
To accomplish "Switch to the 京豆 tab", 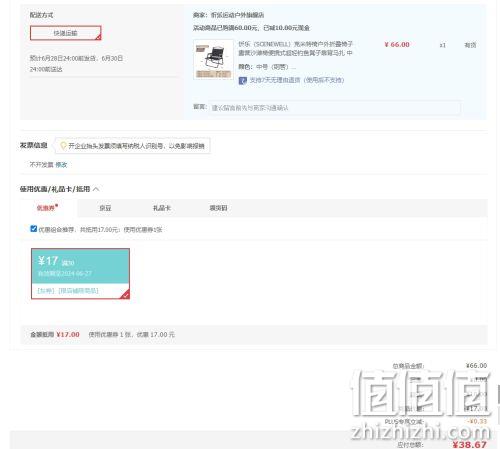I will 105,208.
